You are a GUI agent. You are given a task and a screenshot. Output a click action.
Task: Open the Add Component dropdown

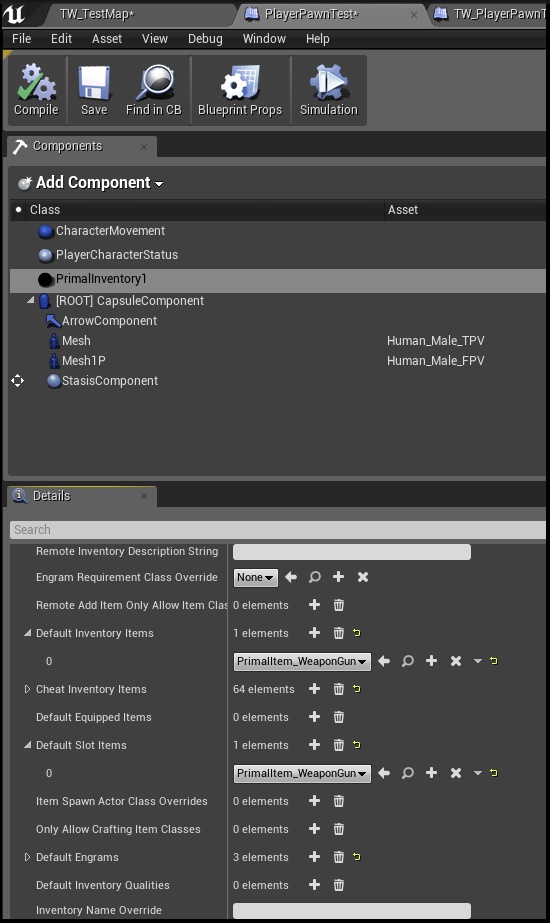(x=91, y=183)
